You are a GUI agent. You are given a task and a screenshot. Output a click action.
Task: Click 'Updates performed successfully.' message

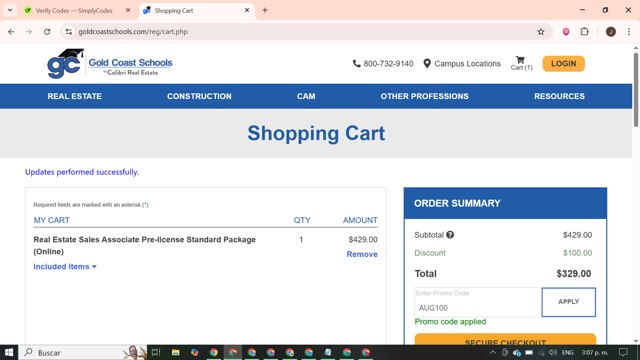[x=82, y=172]
